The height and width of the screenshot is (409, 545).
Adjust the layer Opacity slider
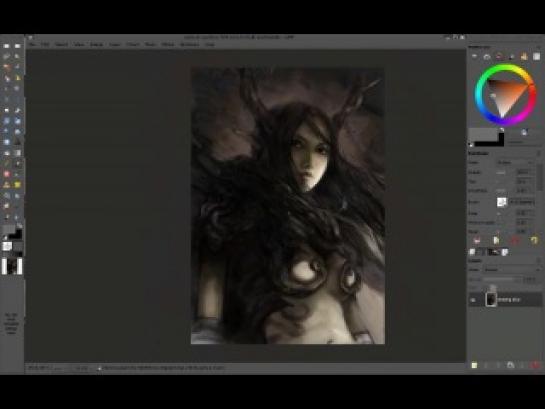pos(502,279)
